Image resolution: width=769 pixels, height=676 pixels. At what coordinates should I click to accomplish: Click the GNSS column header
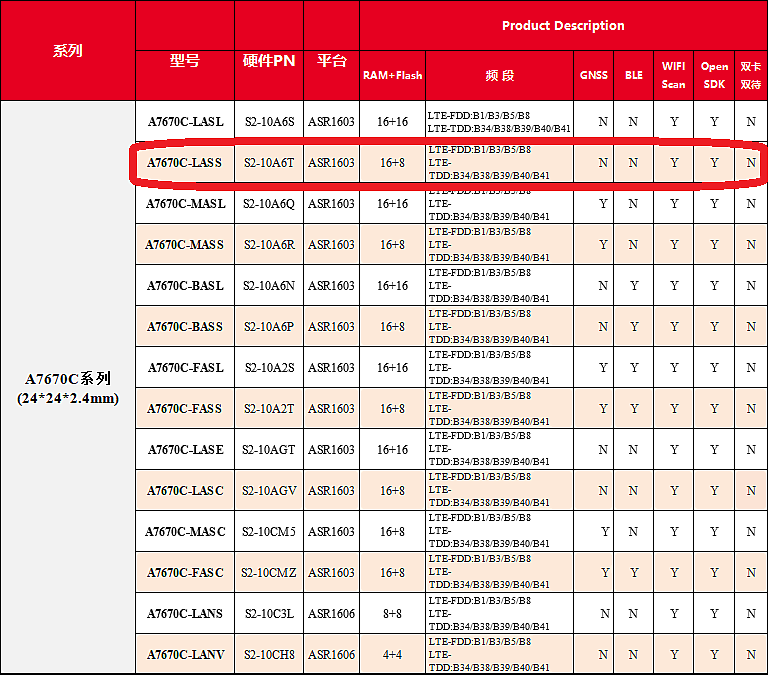[x=593, y=76]
